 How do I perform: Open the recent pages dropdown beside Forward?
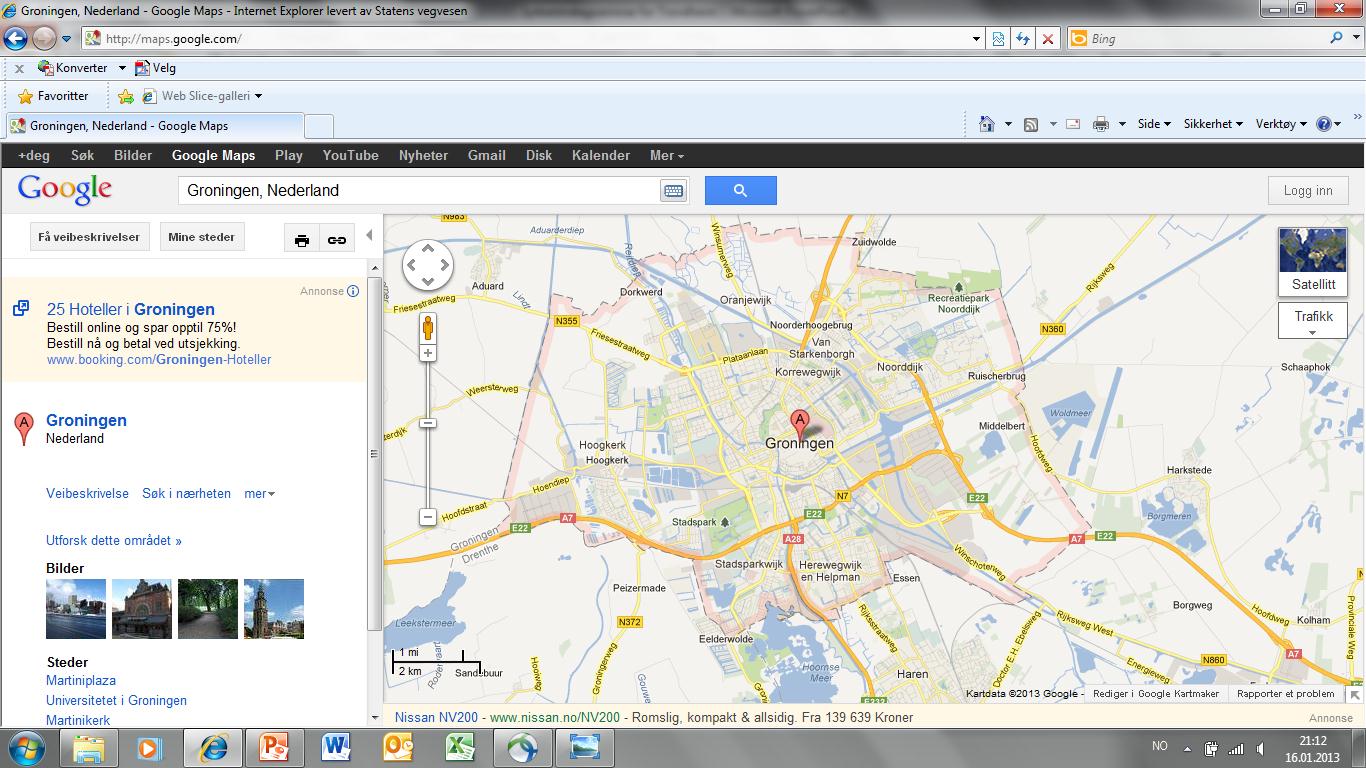tap(66, 39)
